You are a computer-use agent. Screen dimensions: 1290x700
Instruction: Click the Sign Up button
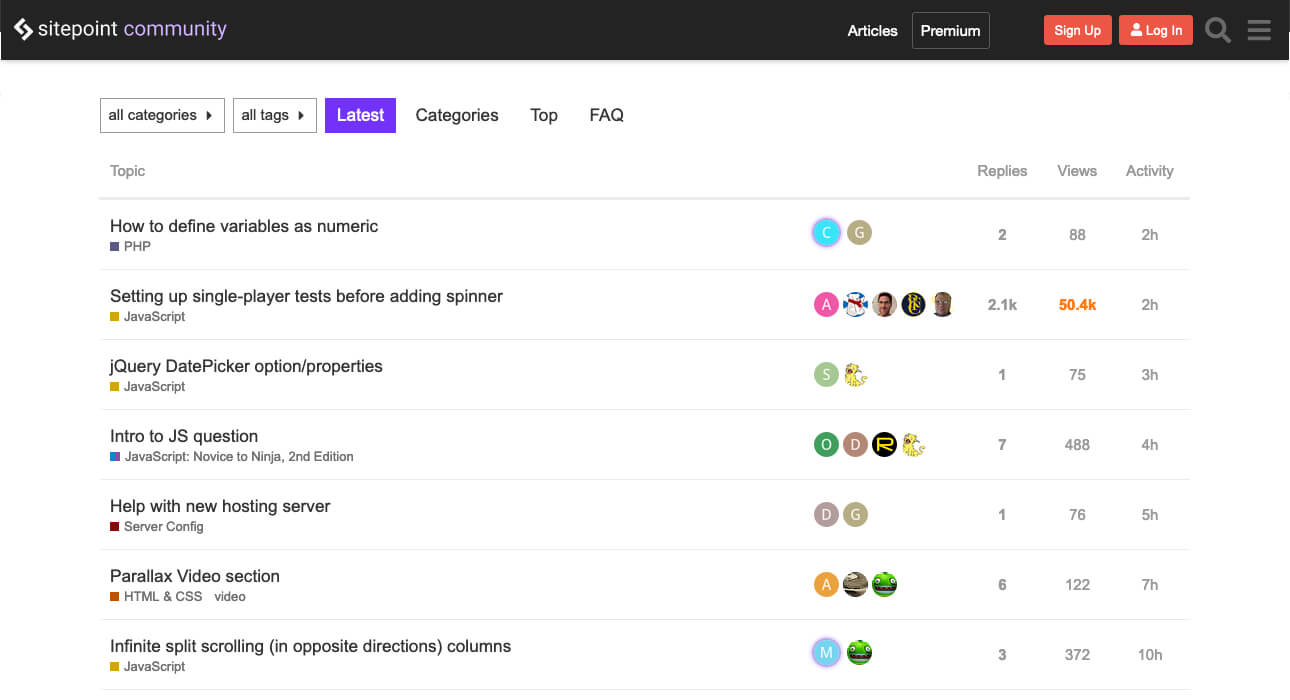tap(1077, 30)
